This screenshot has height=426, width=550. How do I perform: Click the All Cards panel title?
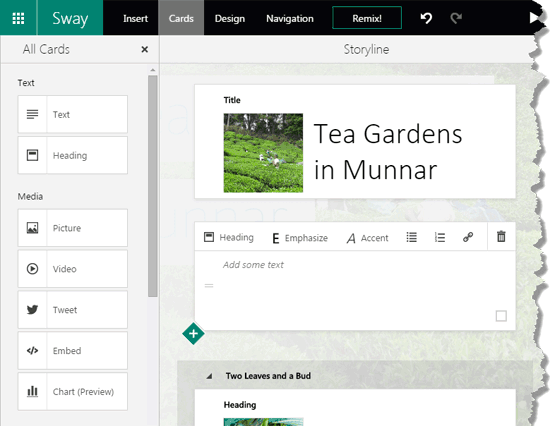(46, 49)
